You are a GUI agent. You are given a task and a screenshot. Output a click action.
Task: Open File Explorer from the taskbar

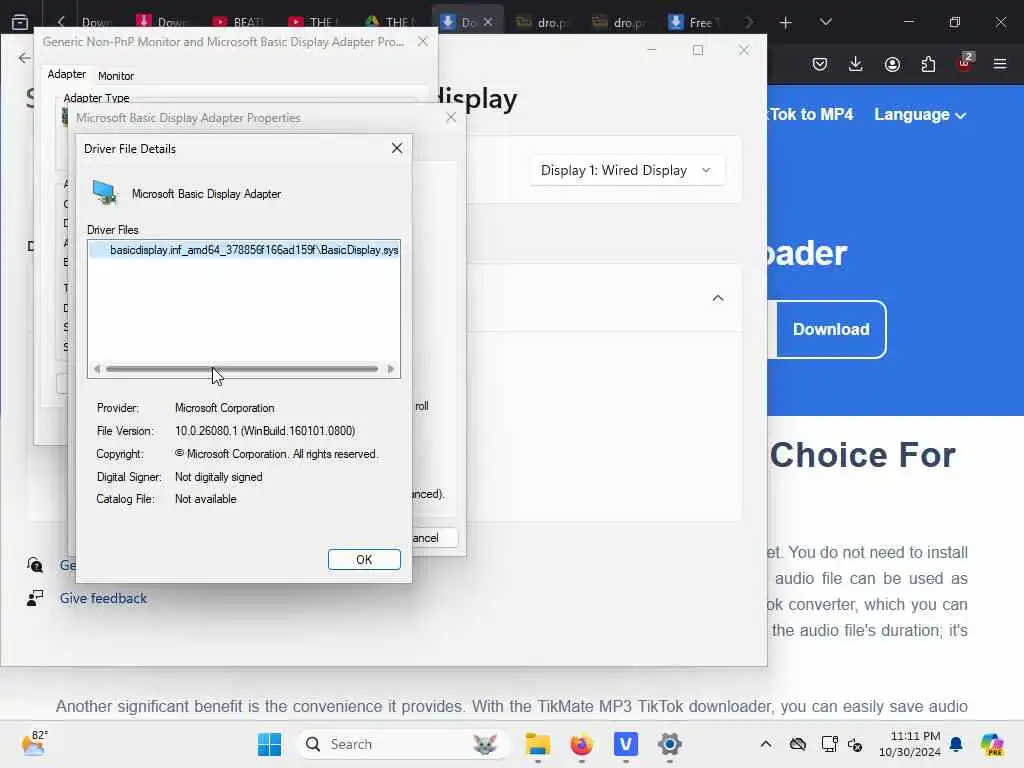(537, 744)
